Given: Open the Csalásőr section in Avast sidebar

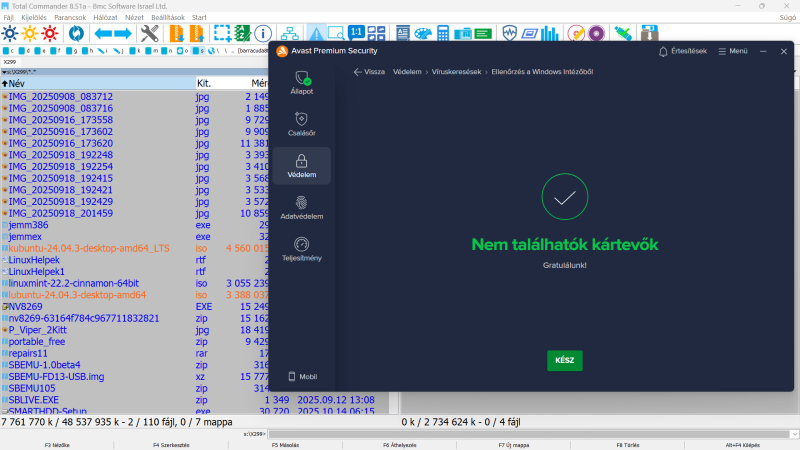Looking at the screenshot, I should pos(302,124).
